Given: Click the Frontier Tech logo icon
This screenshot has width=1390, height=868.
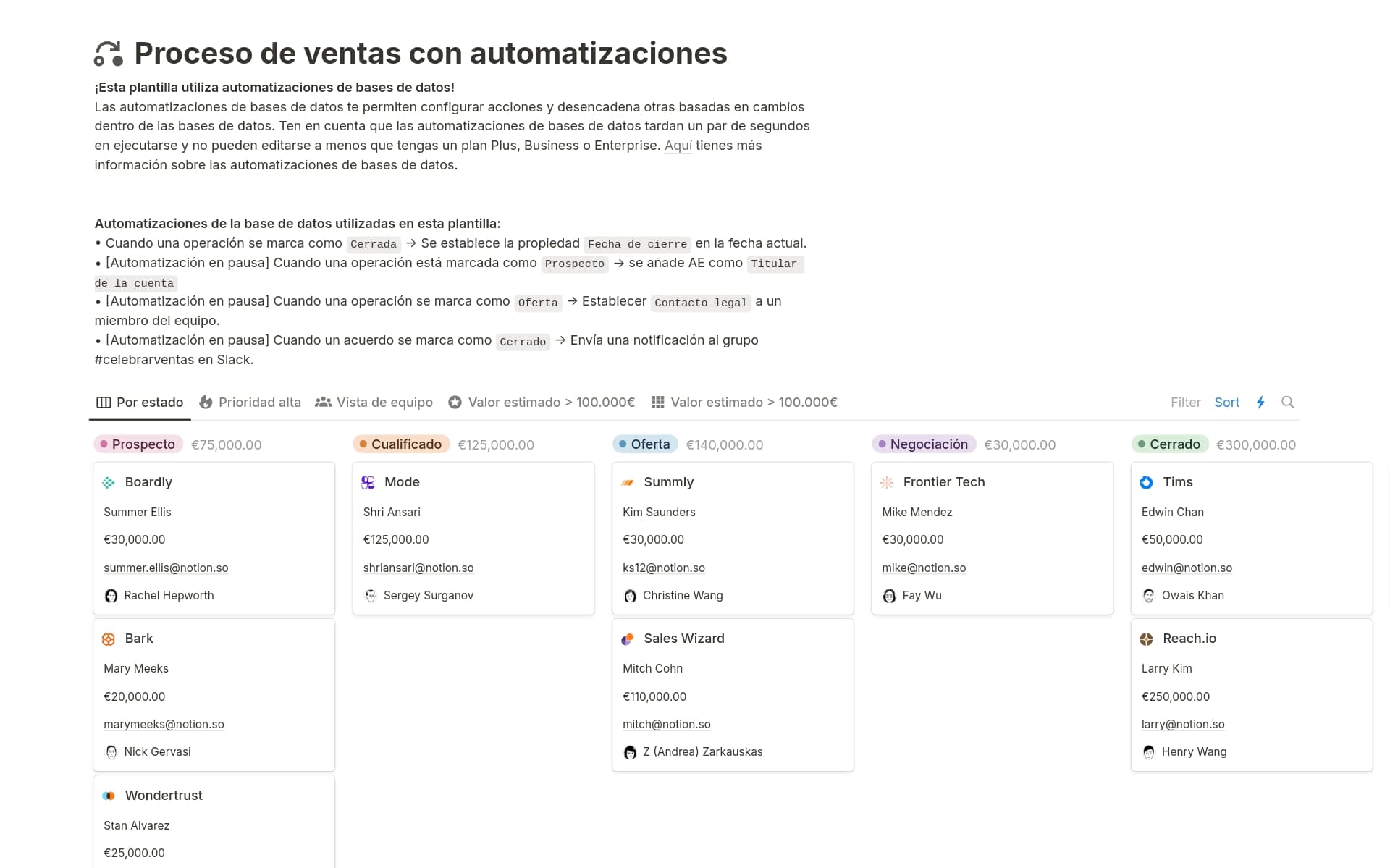Looking at the screenshot, I should click(x=887, y=483).
